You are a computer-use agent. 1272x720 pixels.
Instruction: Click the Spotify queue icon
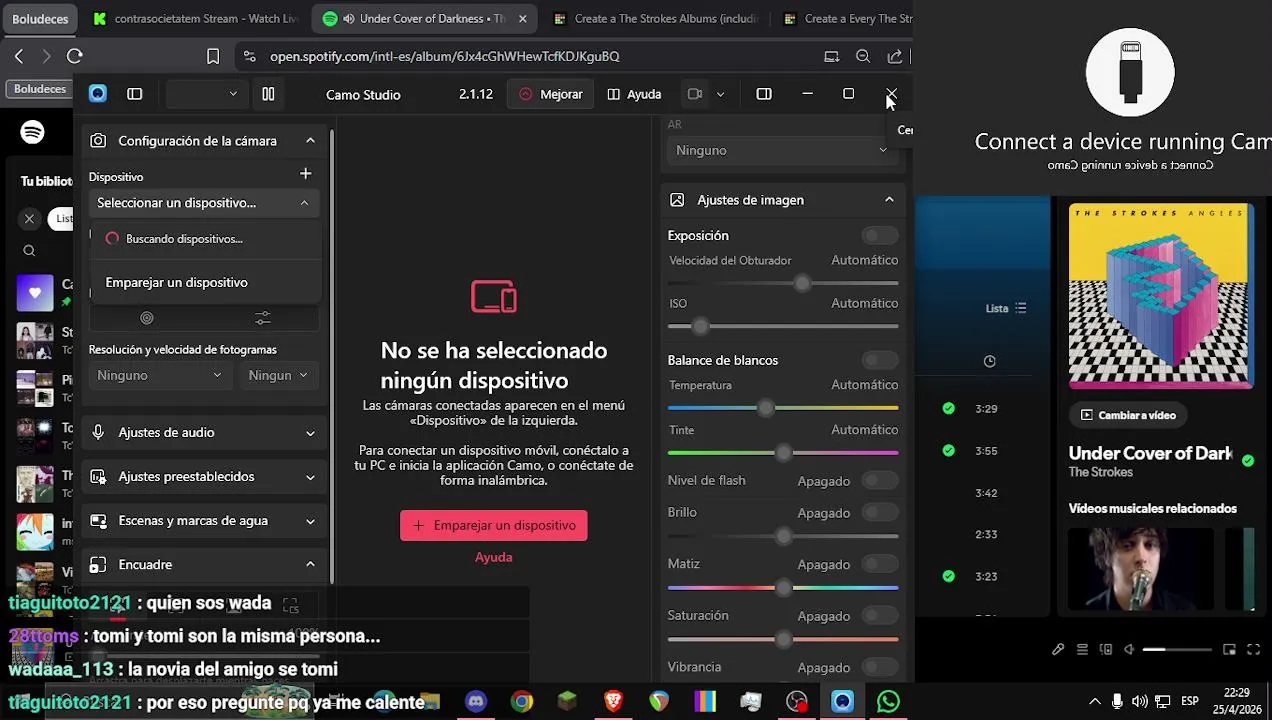click(x=1082, y=649)
